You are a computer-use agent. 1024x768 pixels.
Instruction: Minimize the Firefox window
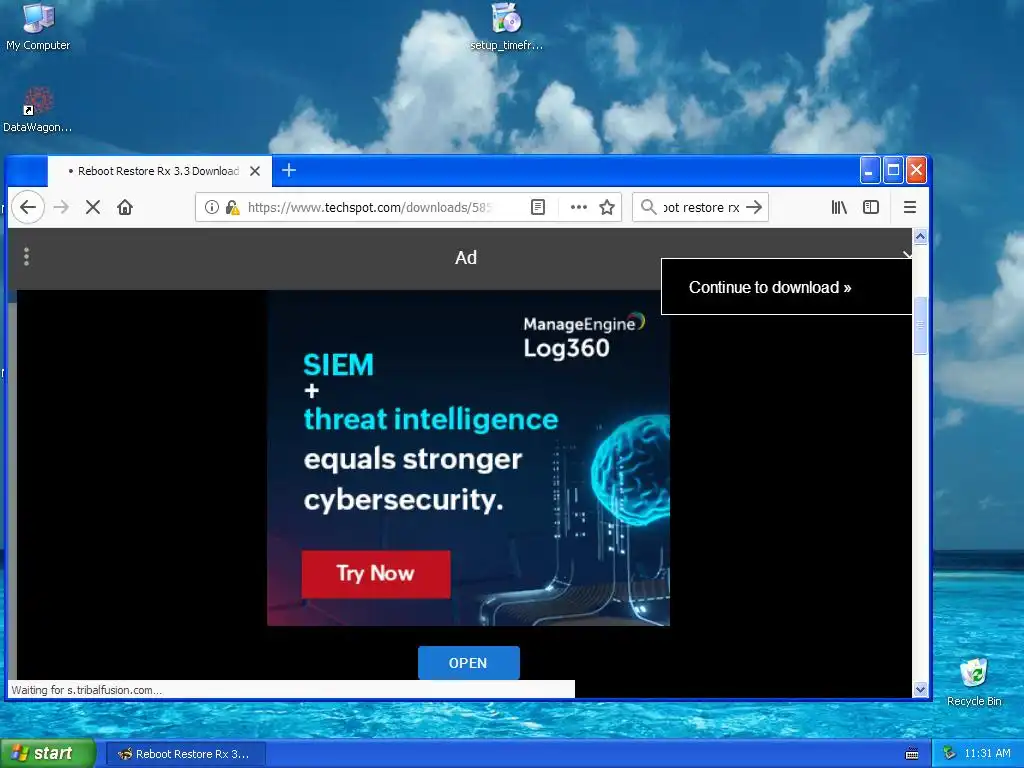click(x=869, y=170)
